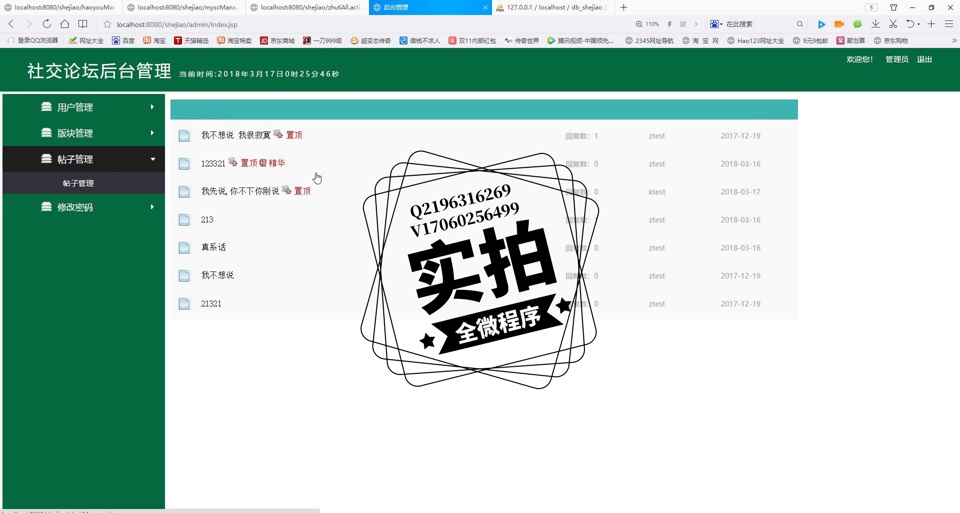Click the 置顶 link on post 我先说
The width and height of the screenshot is (960, 513).
[x=302, y=191]
